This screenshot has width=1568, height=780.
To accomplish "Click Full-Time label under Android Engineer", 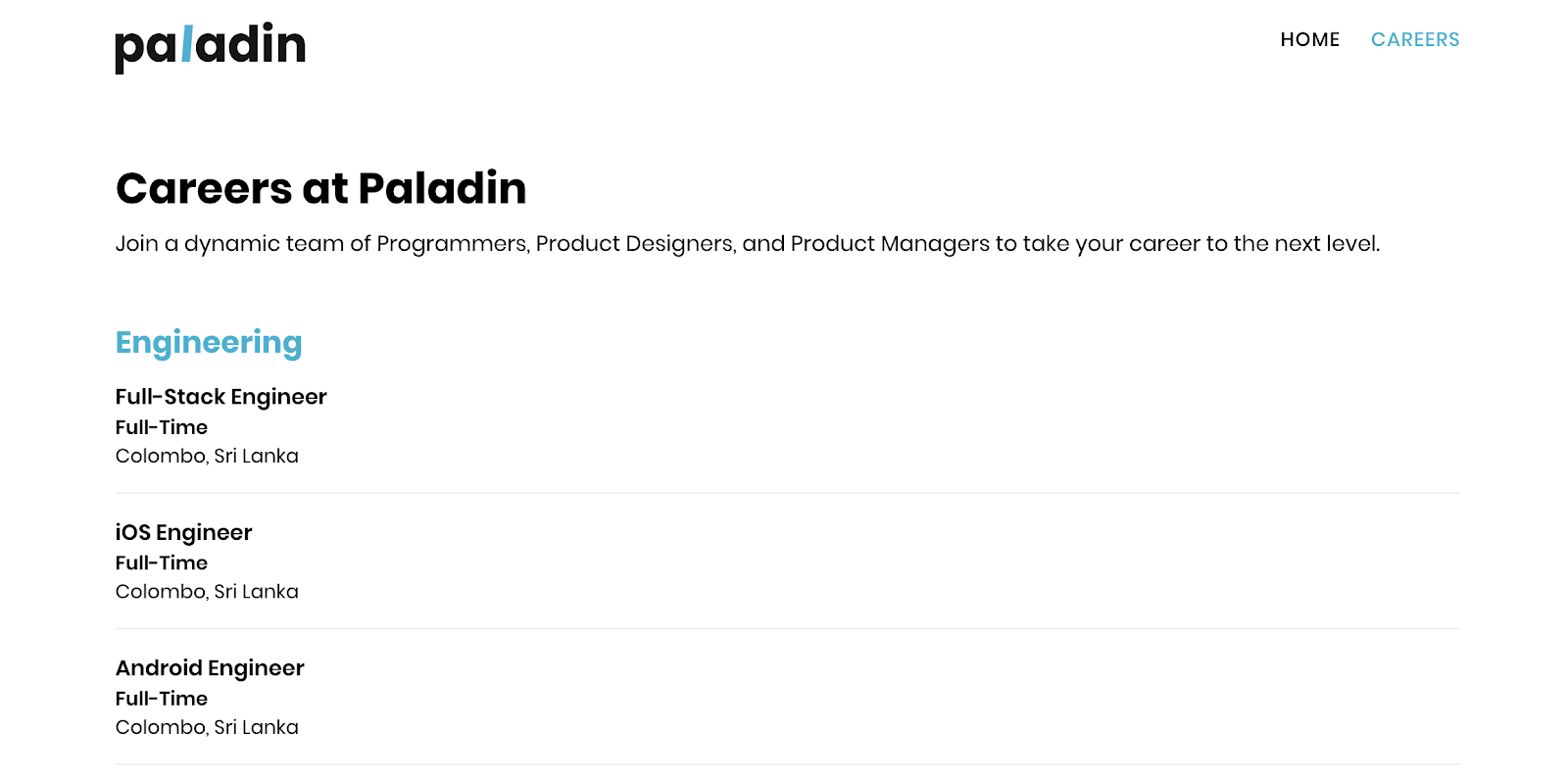I will coord(161,699).
